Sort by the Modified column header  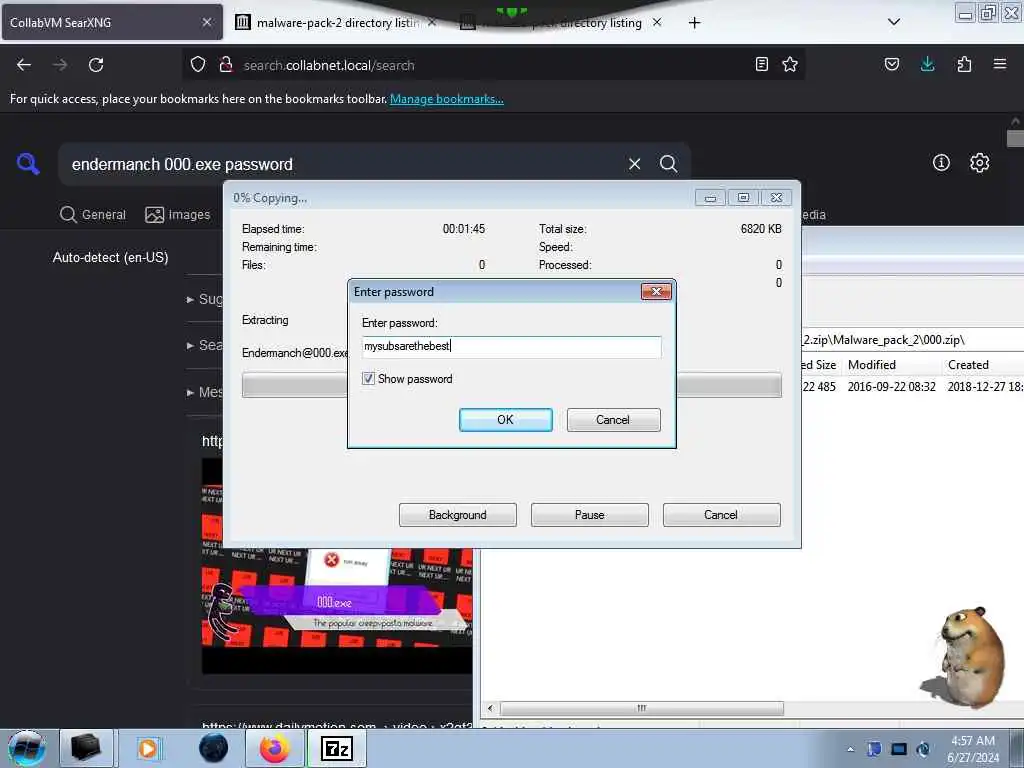[872, 365]
